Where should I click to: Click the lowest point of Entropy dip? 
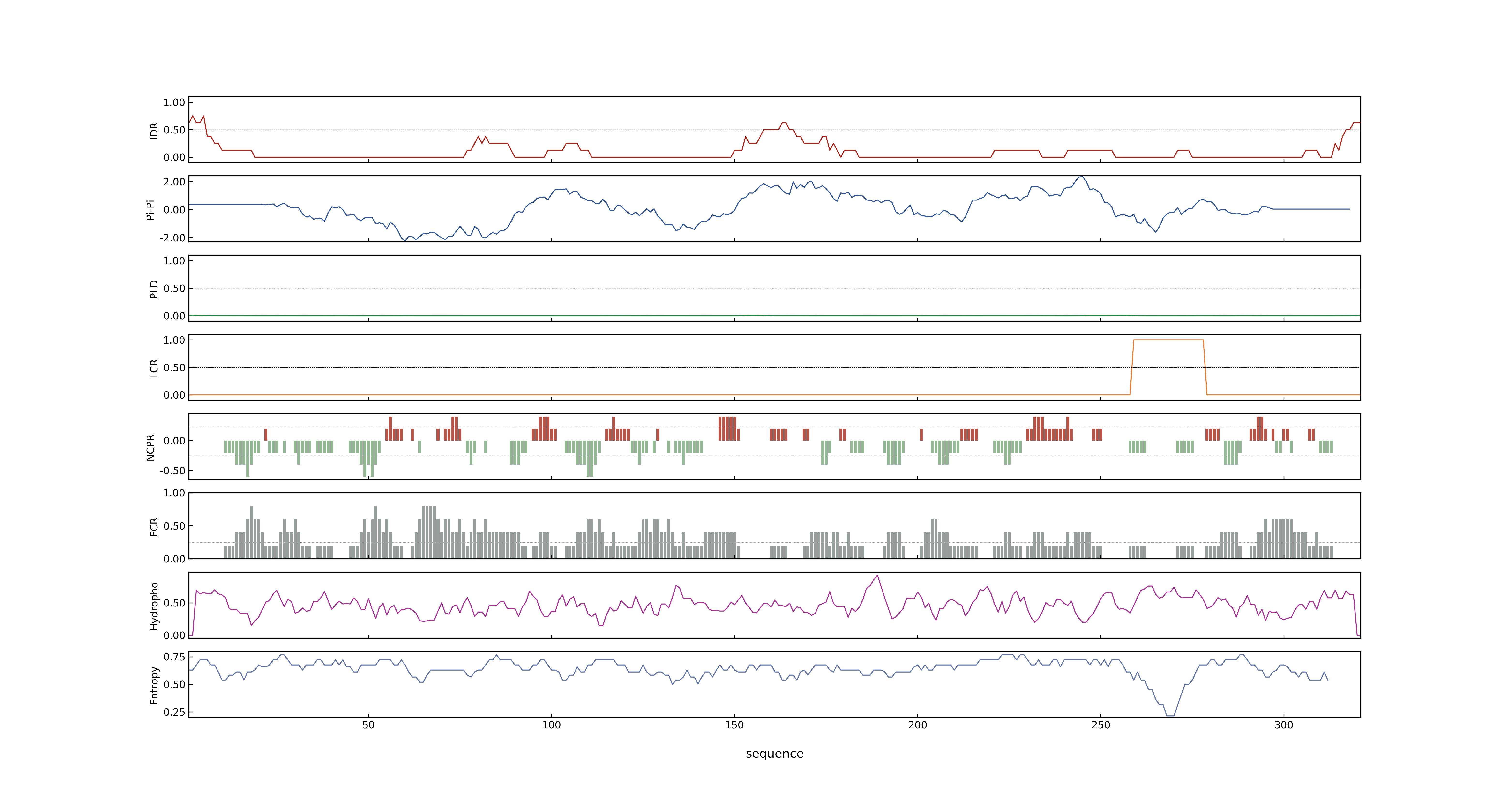(1170, 716)
